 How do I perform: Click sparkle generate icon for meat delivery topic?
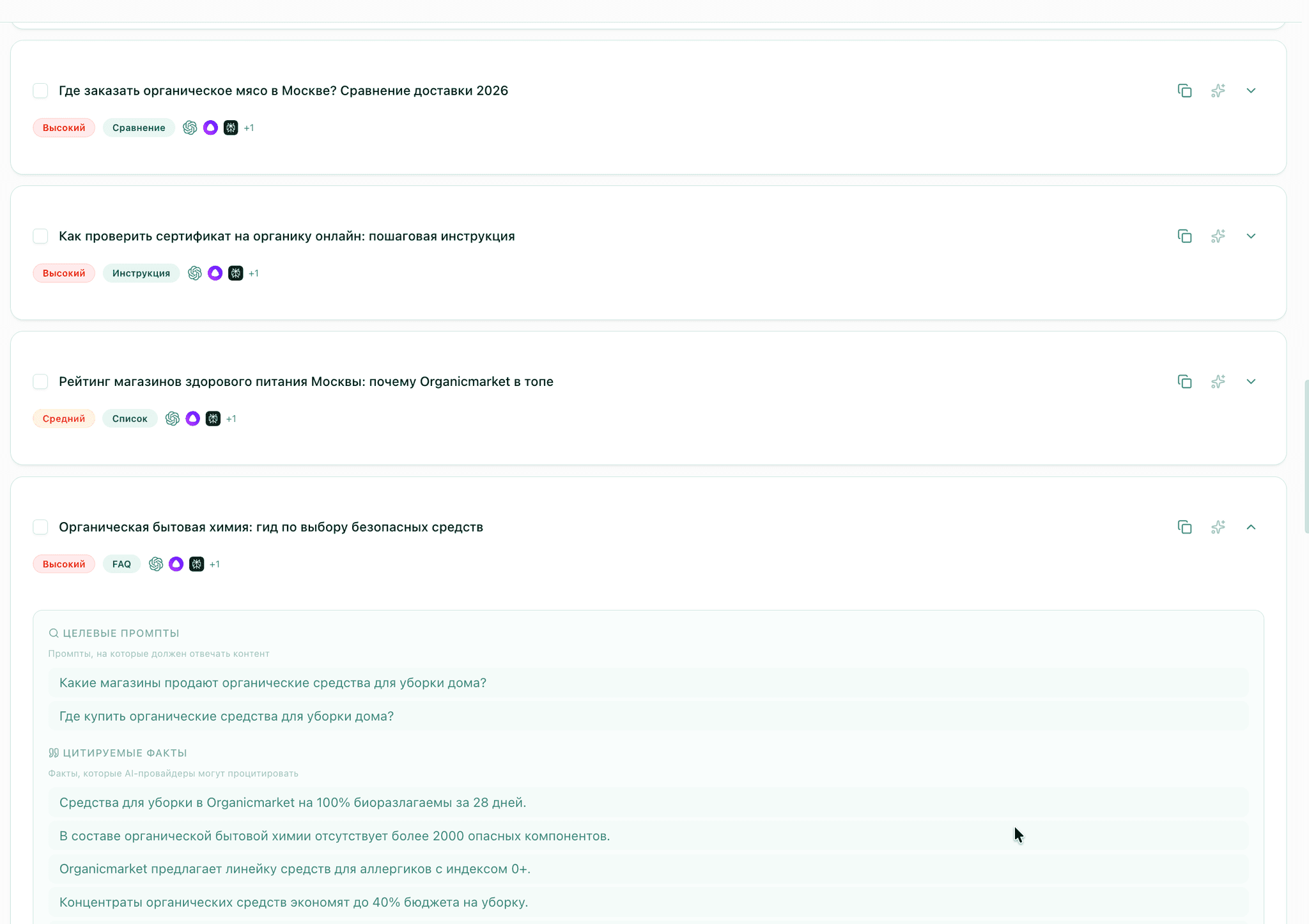1218,91
